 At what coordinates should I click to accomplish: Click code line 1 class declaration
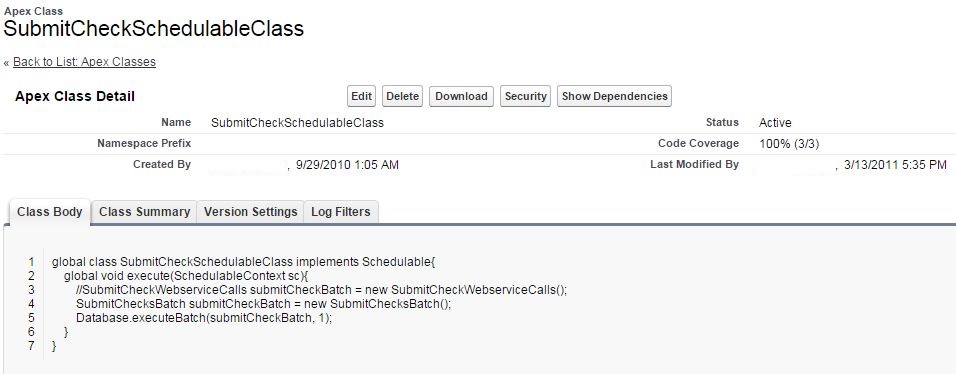244,262
